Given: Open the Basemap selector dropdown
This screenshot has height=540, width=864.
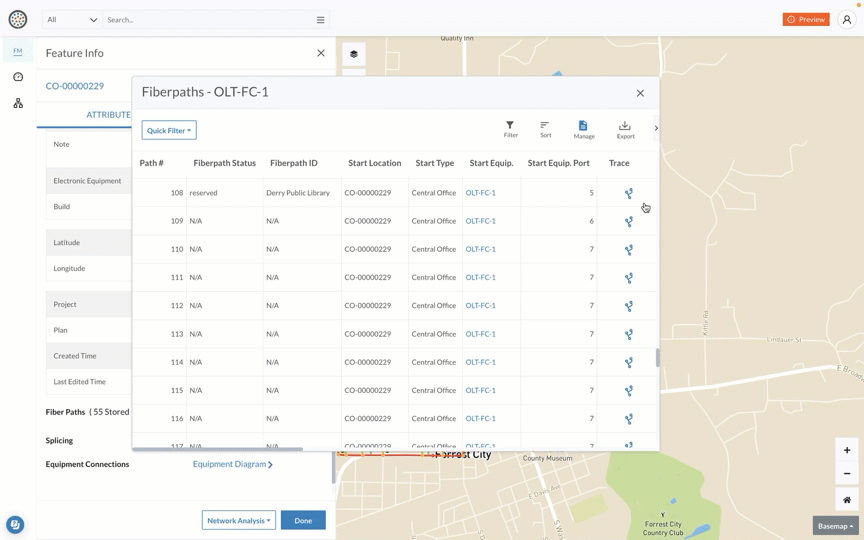Looking at the screenshot, I should [835, 526].
